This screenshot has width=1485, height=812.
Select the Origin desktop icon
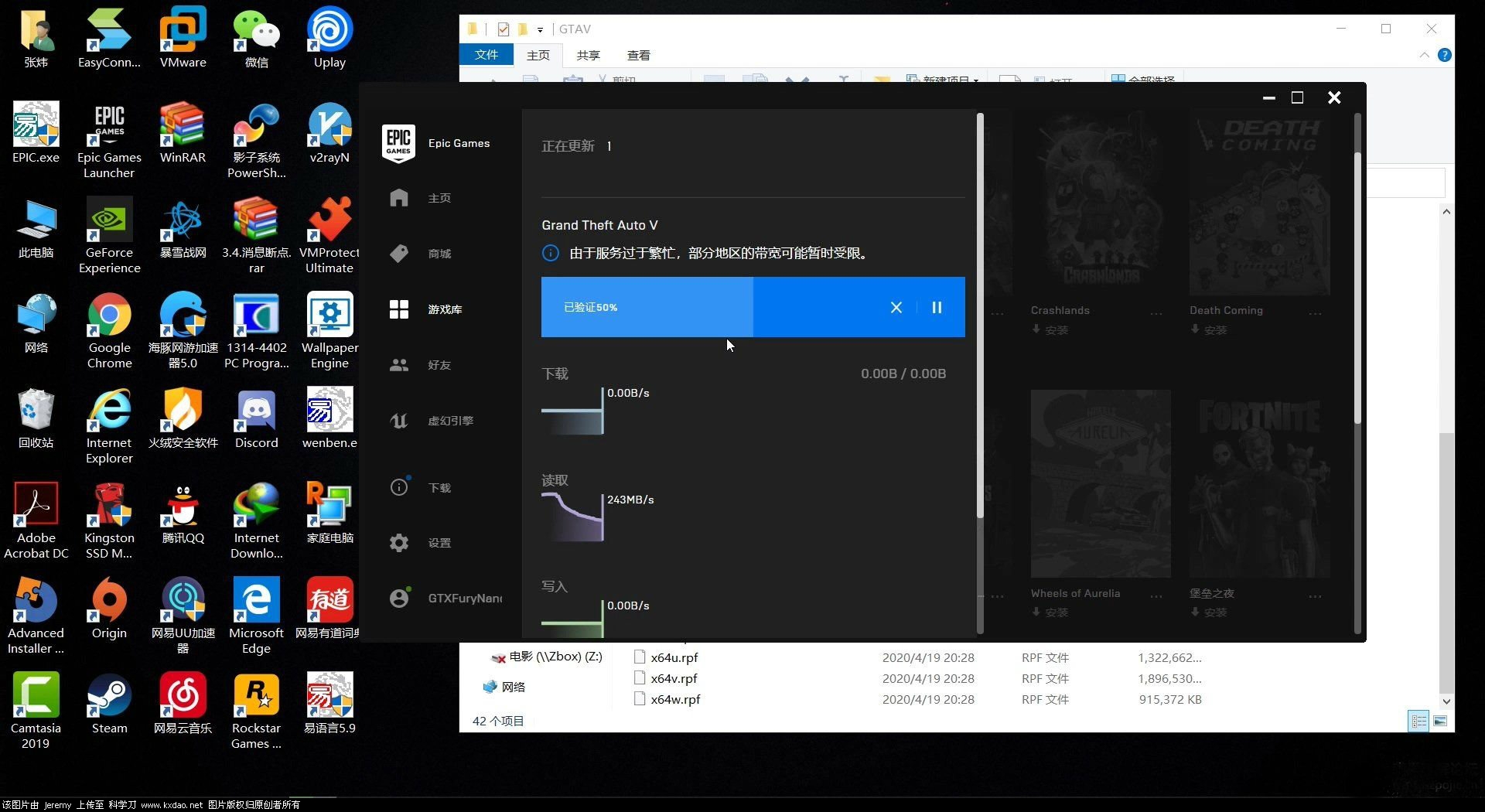(x=109, y=609)
